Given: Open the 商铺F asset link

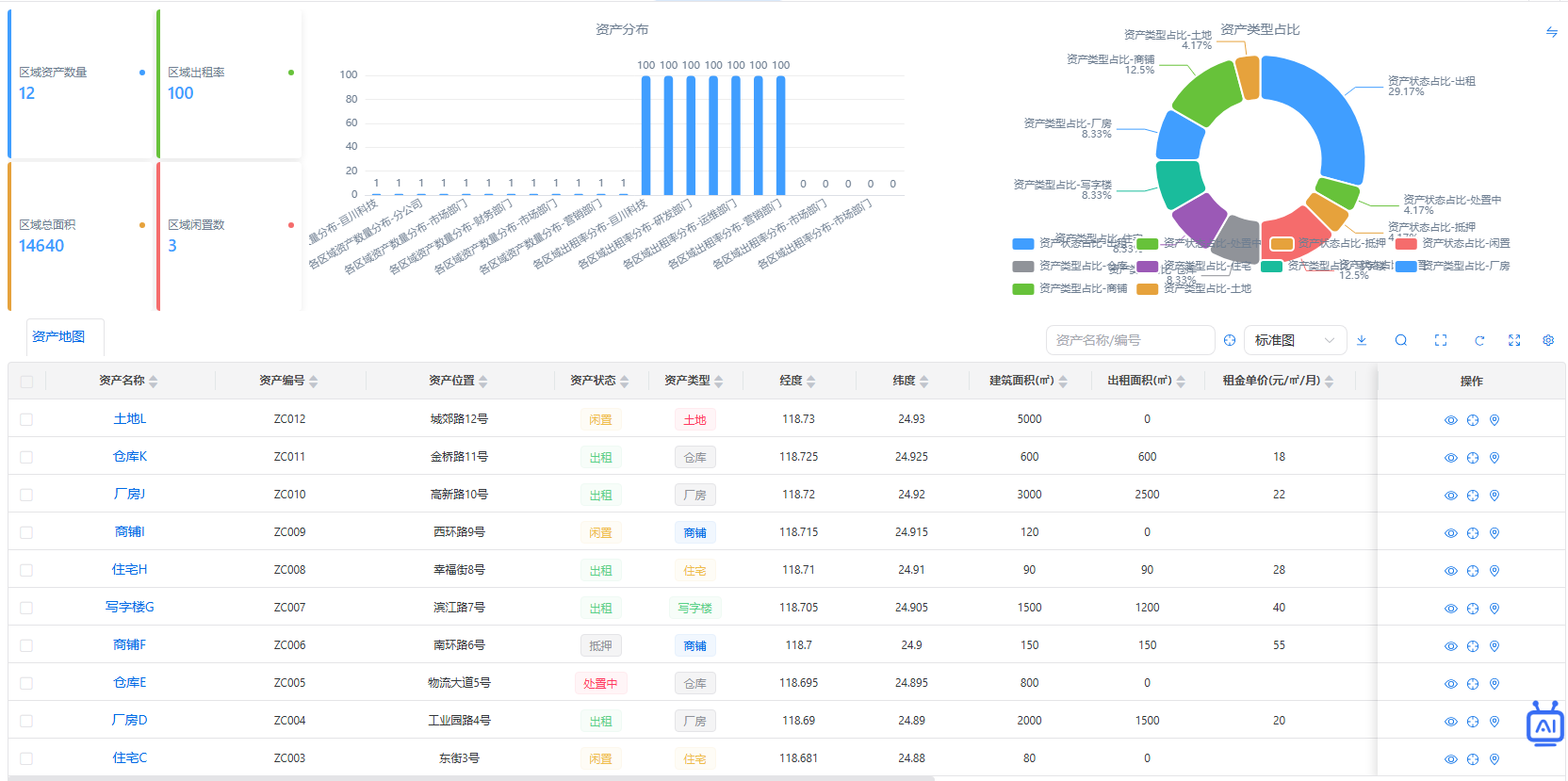Looking at the screenshot, I should coord(130,644).
